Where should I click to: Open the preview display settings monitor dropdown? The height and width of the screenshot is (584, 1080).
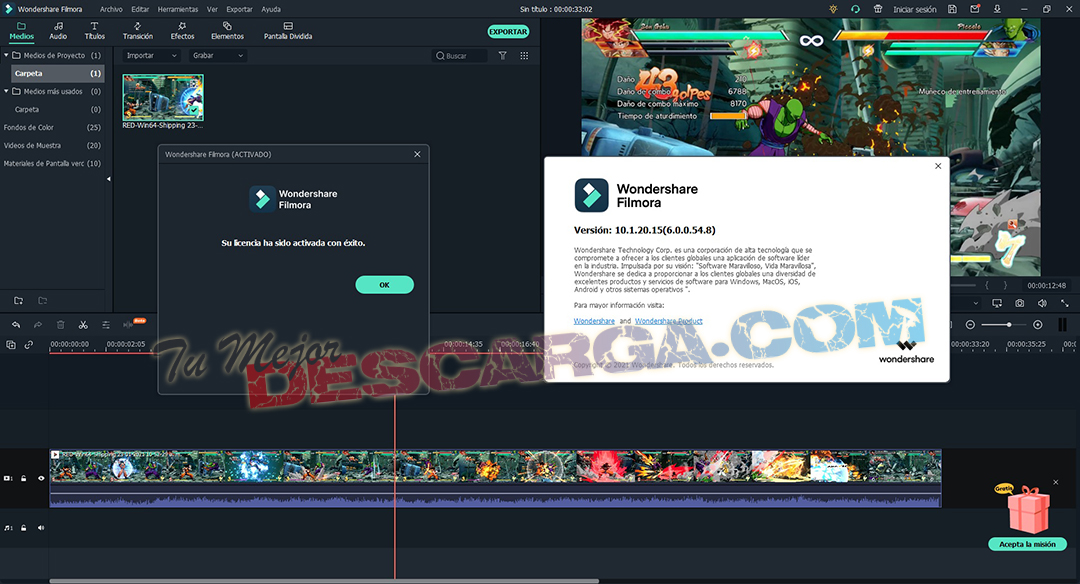click(997, 303)
